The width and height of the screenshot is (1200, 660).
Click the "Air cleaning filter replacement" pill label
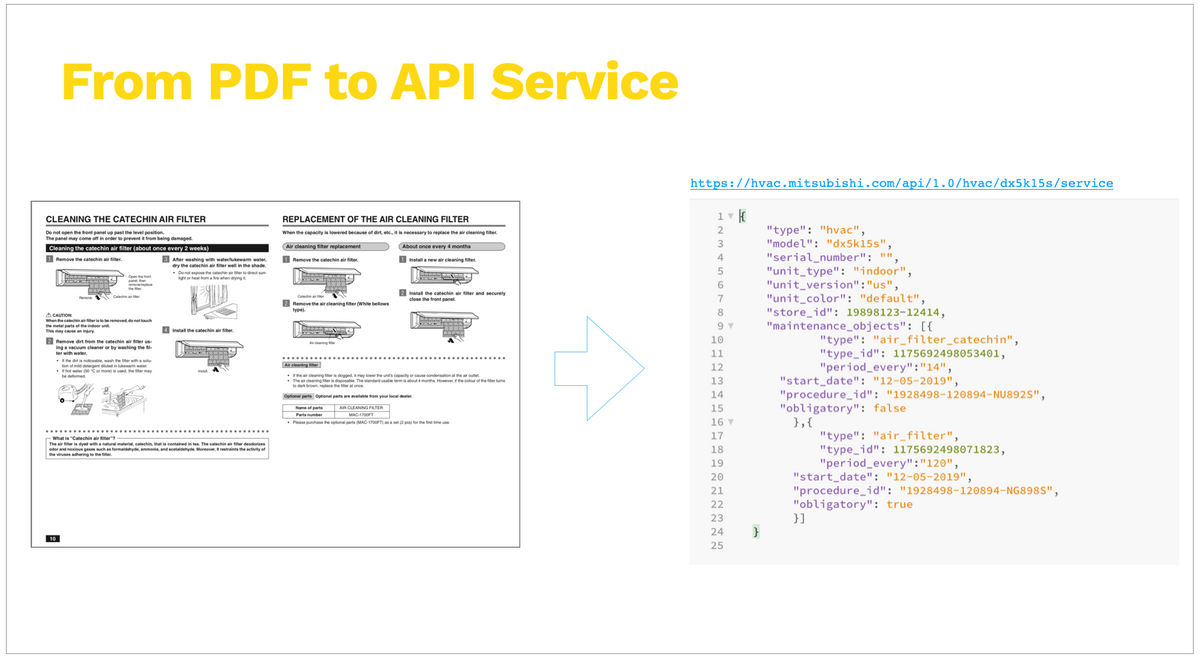(x=337, y=246)
